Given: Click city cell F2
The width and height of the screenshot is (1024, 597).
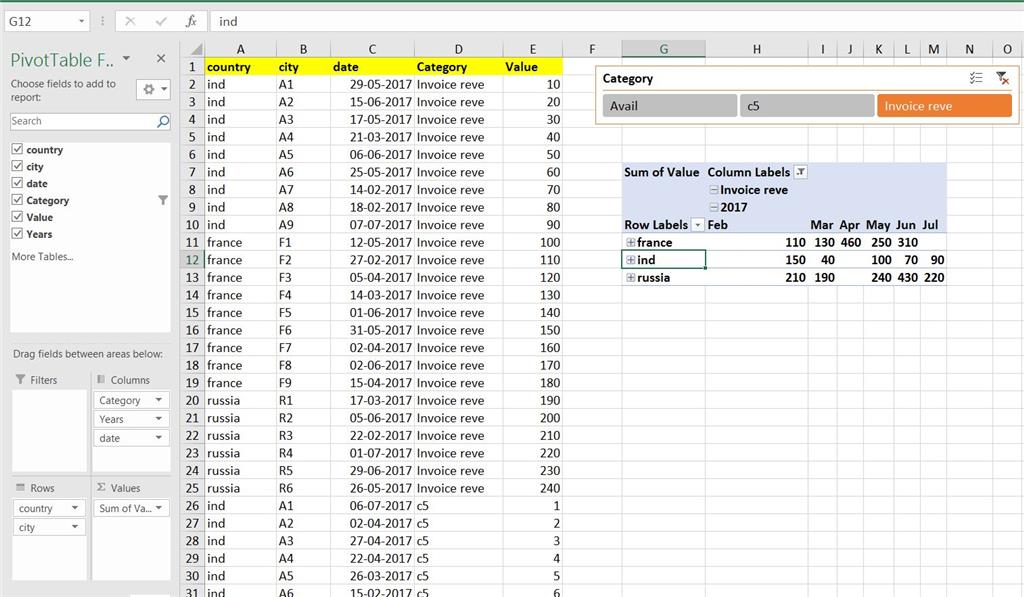Looking at the screenshot, I should point(303,260).
